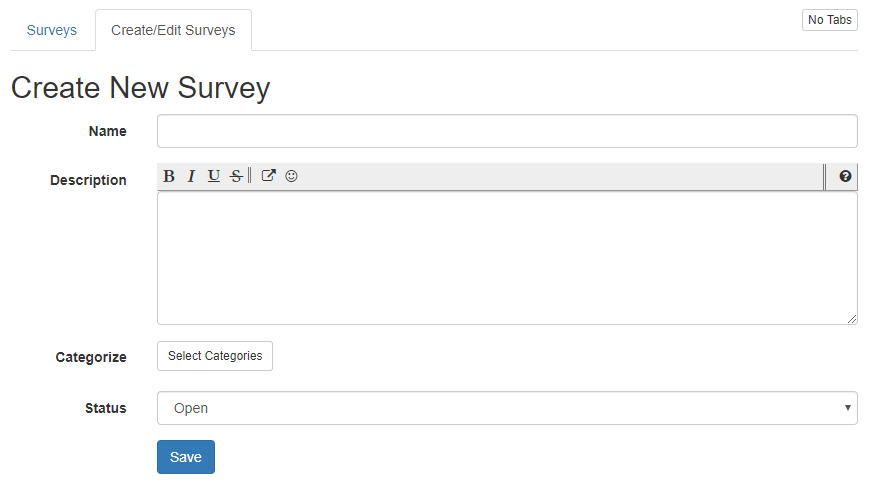Save the new survey
This screenshot has height=487, width=890.
click(186, 457)
